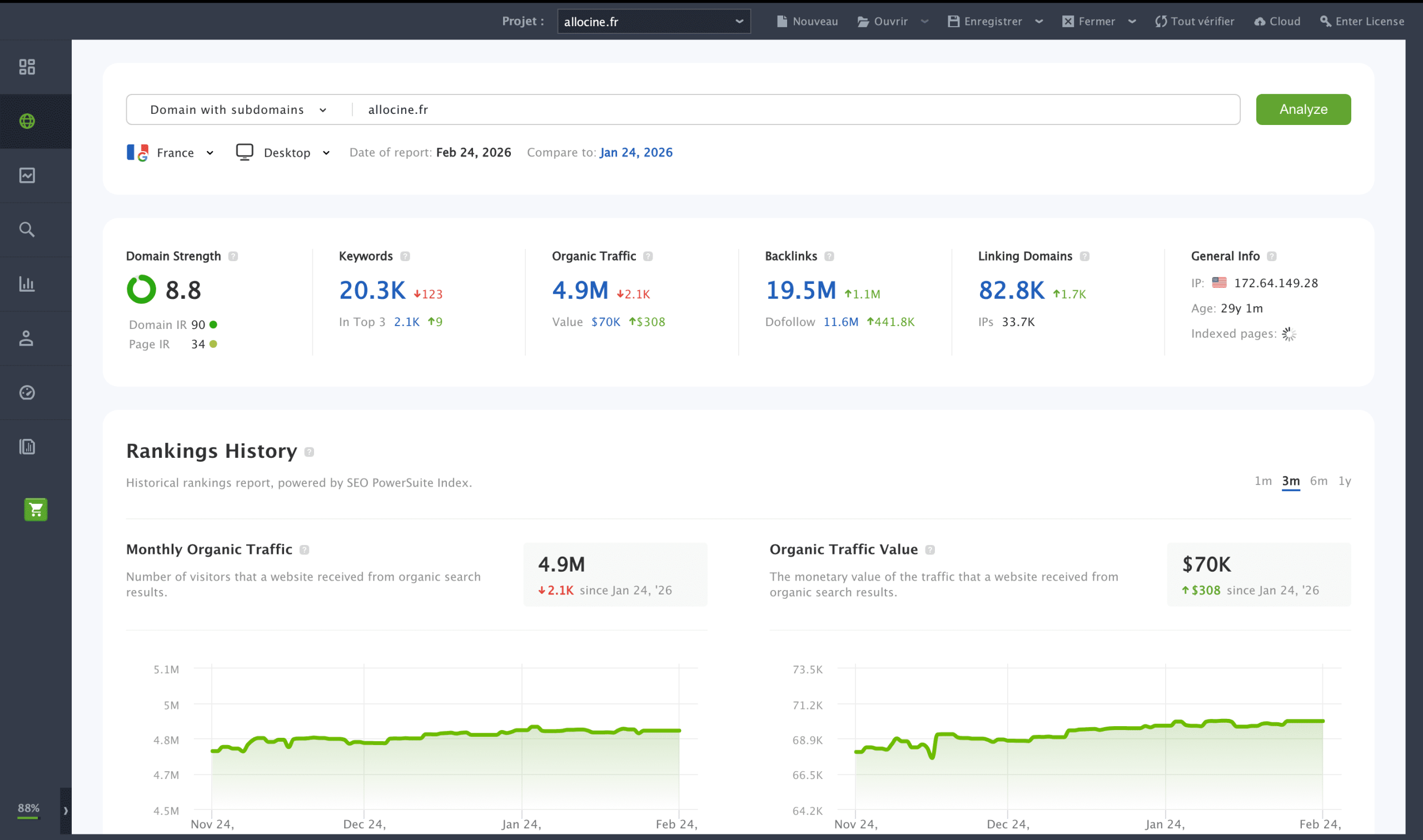This screenshot has height=840, width=1423.
Task: Open the keyword research search tool
Action: click(26, 229)
